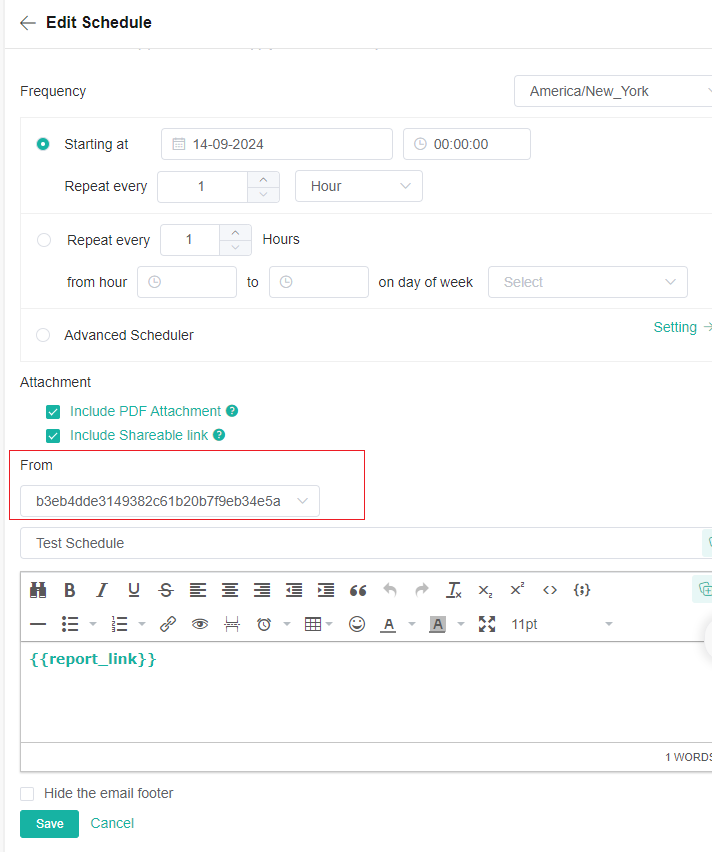Enable Hide the email footer checkbox
712x852 pixels.
28,793
